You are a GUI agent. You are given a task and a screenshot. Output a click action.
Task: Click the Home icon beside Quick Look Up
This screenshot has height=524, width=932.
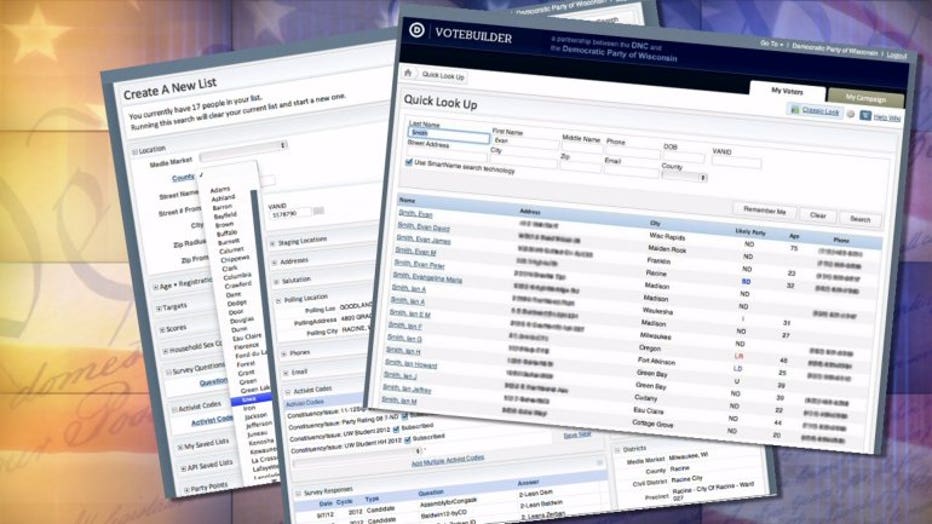(x=408, y=73)
